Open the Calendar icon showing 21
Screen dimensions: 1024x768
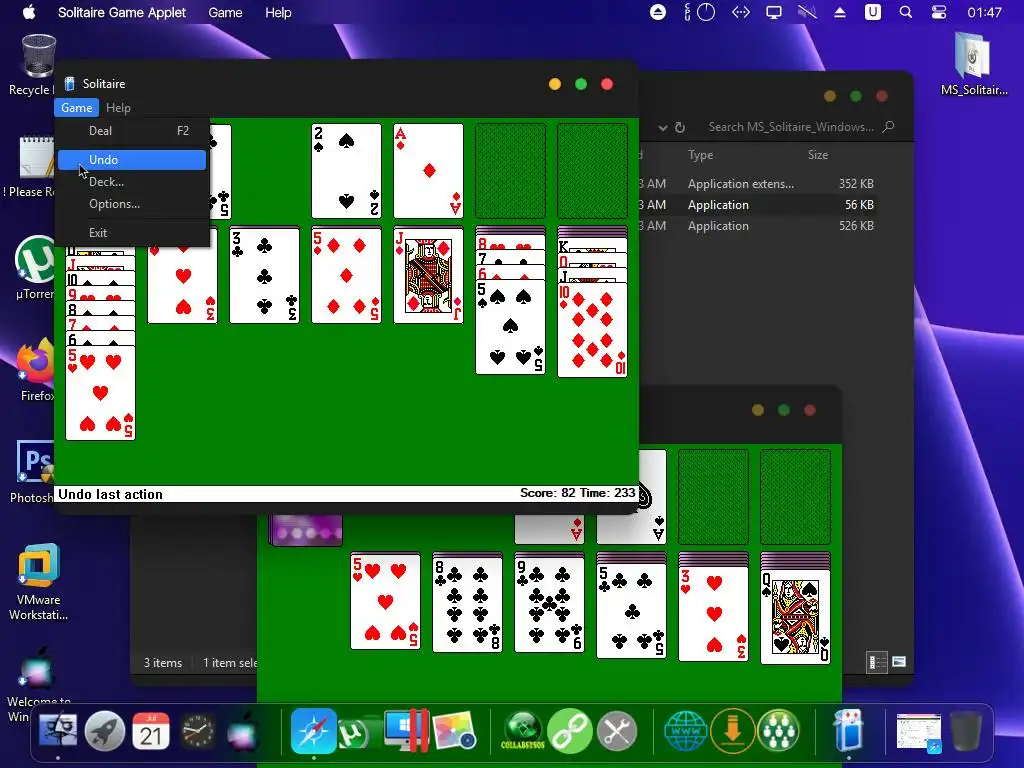[151, 731]
